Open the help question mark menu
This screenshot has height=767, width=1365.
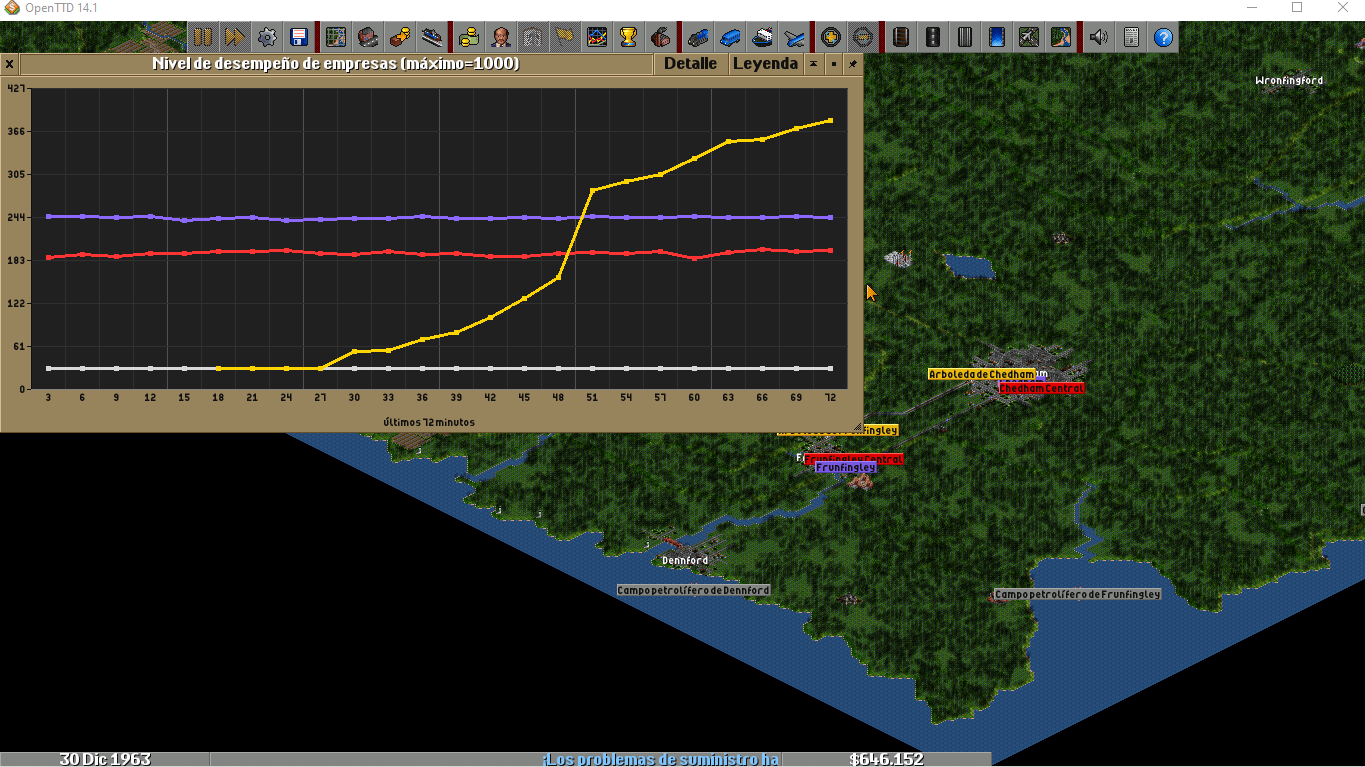point(1163,38)
